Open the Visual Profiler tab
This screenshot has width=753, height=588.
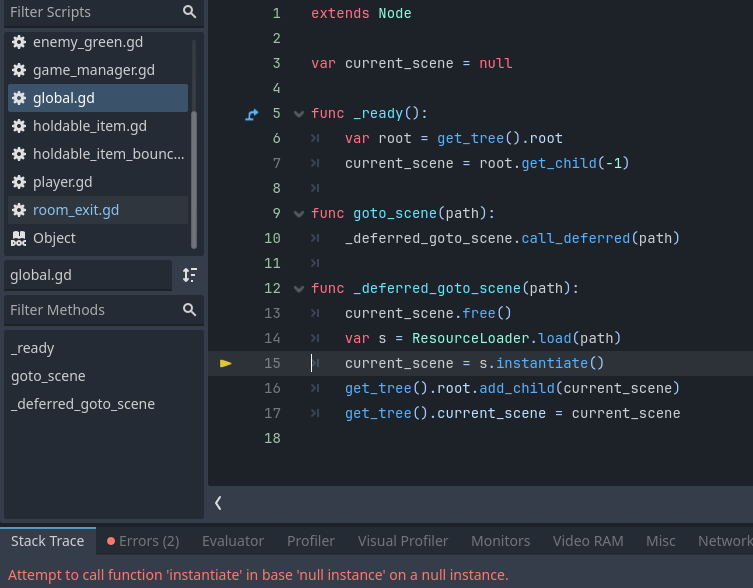403,541
